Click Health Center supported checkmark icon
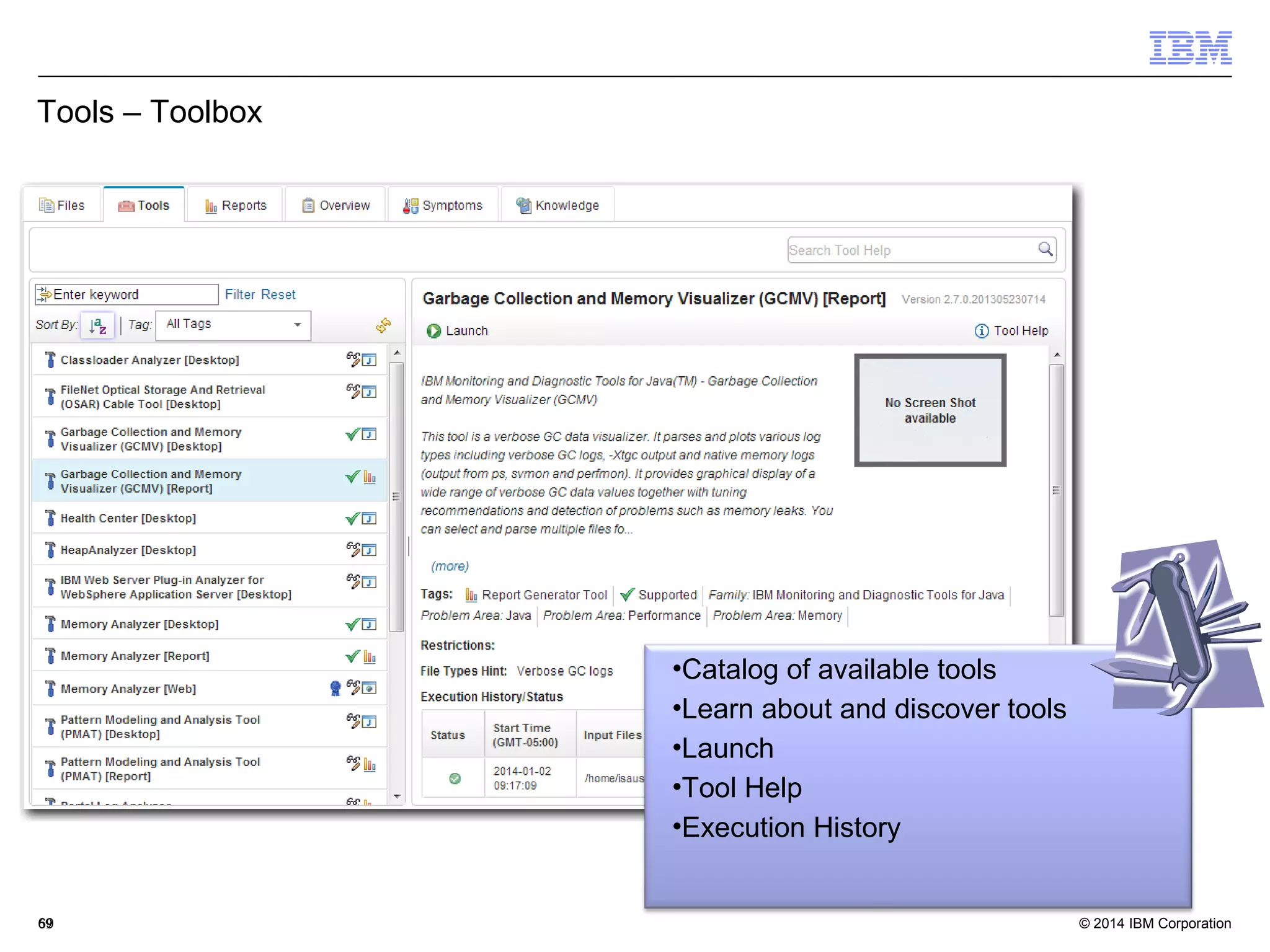 (x=353, y=518)
